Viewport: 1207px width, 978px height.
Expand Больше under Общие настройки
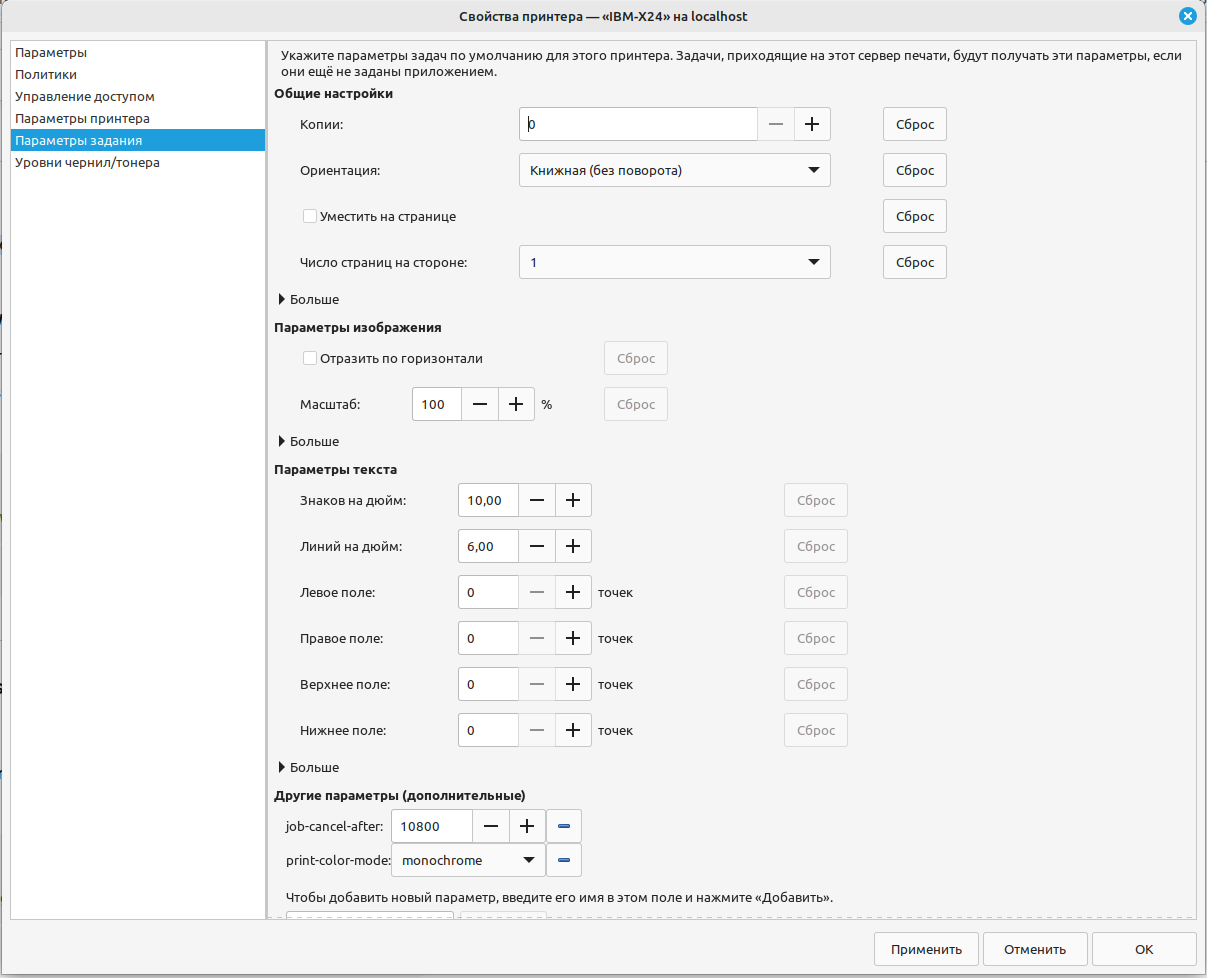309,299
